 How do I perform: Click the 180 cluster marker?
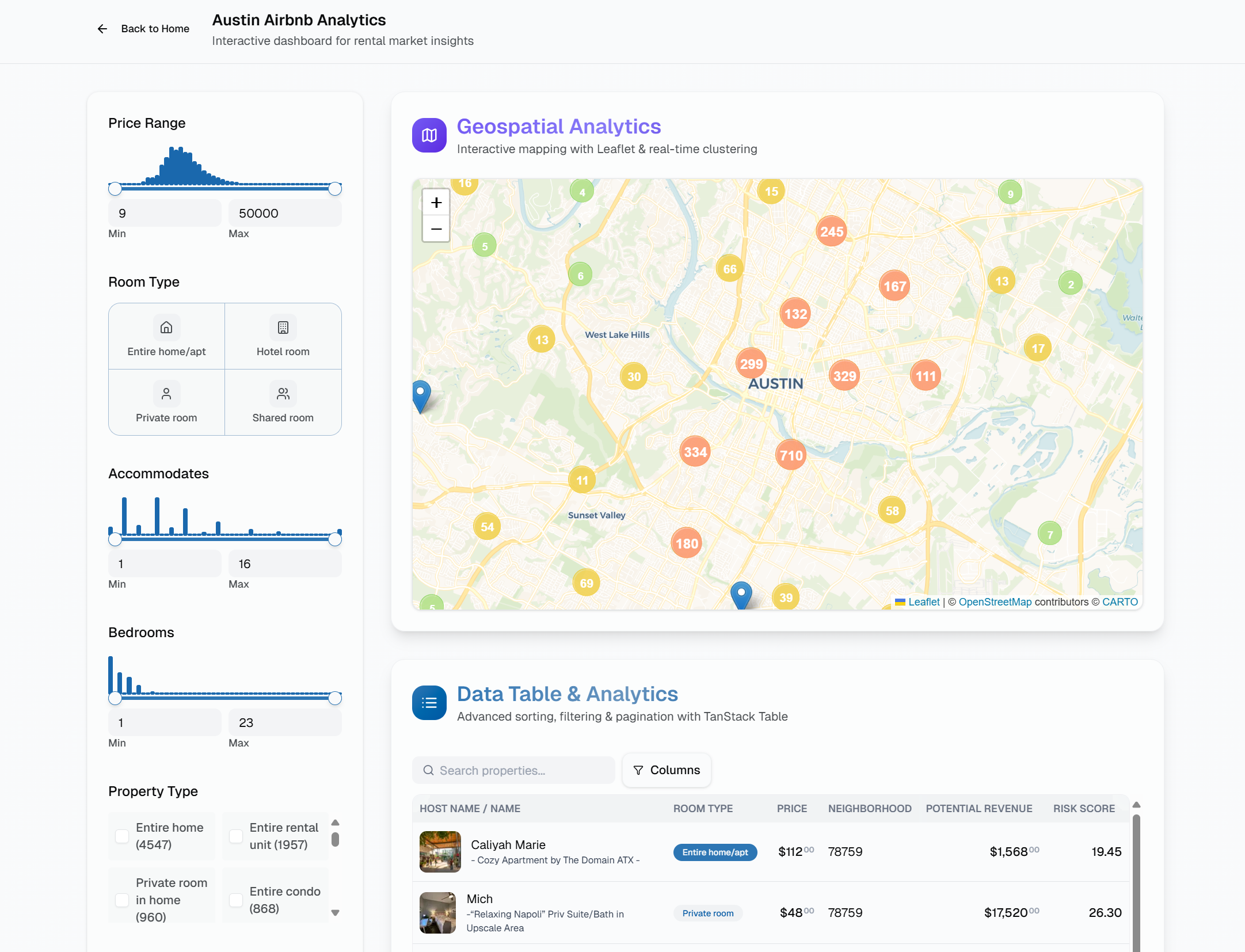click(687, 543)
